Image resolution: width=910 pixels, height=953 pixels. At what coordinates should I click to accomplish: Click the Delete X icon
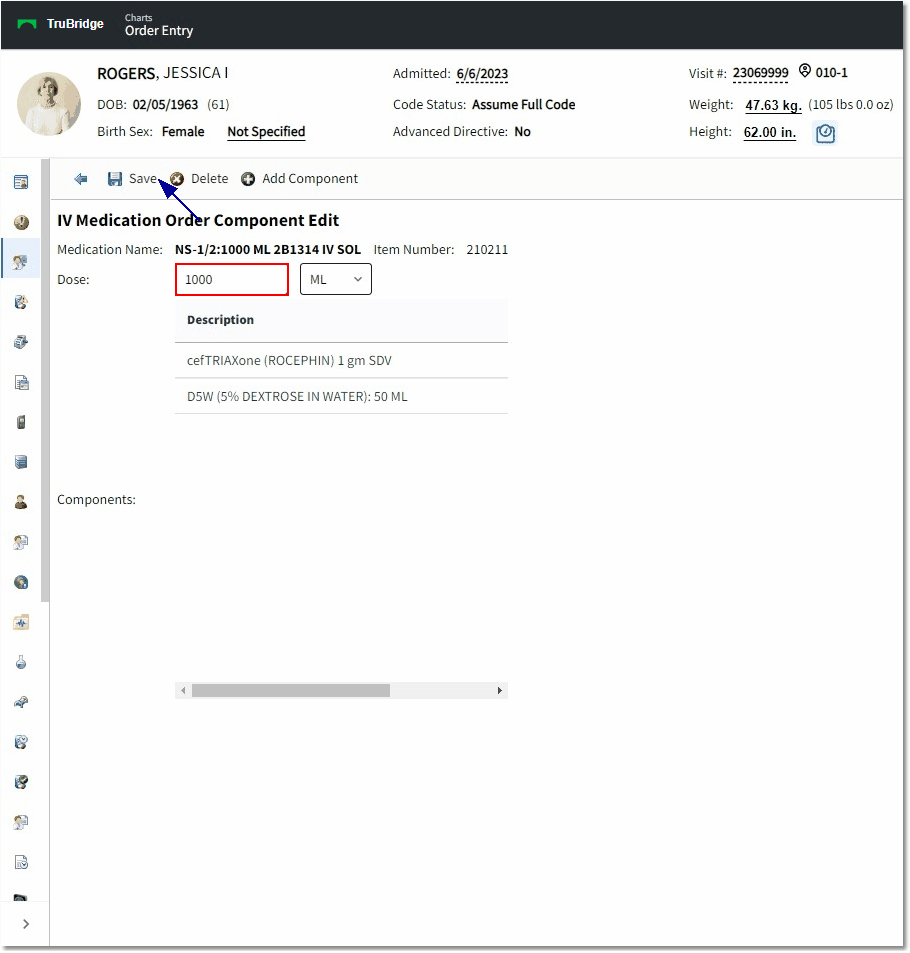click(x=177, y=179)
